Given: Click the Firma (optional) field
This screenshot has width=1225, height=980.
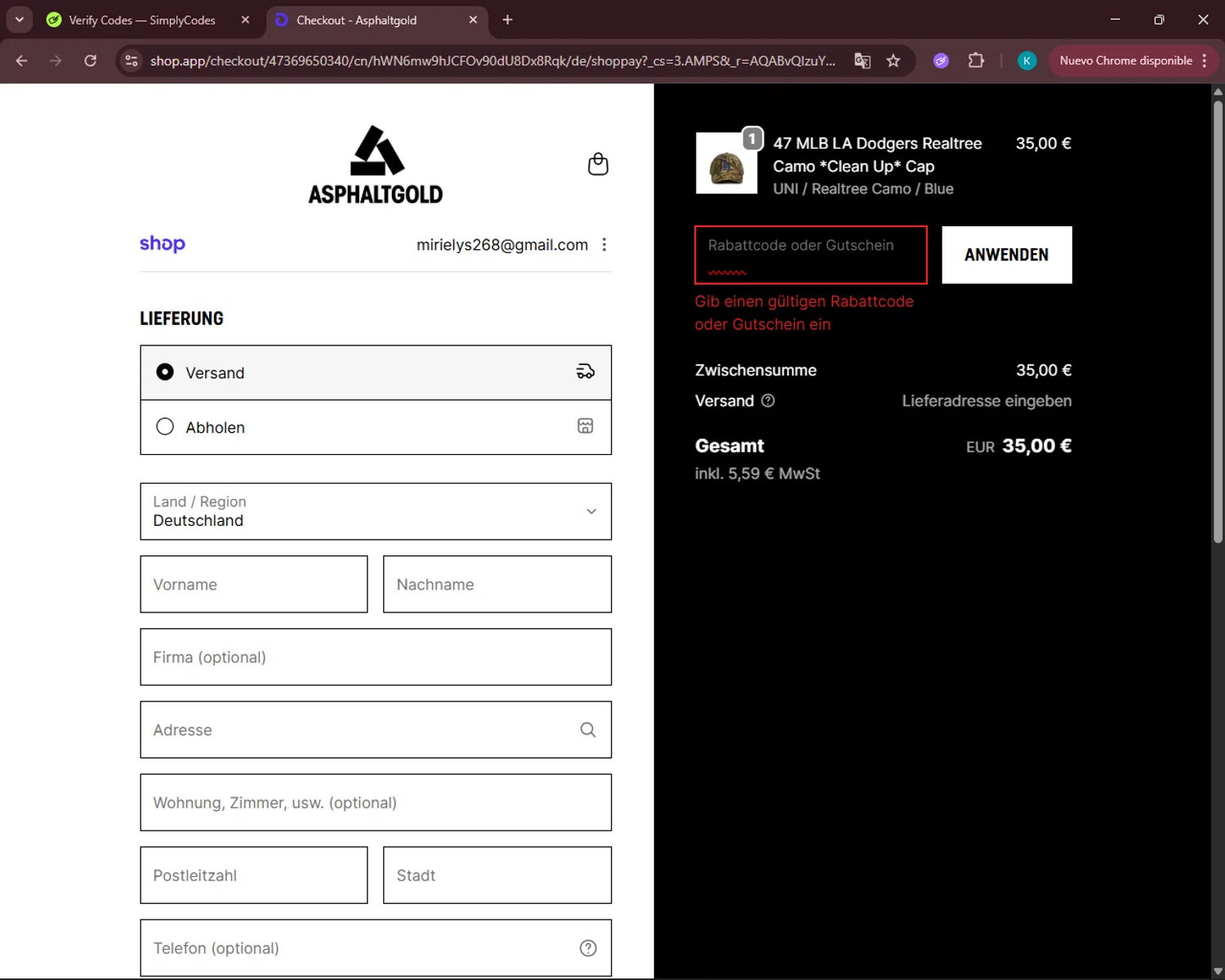Looking at the screenshot, I should [x=376, y=657].
